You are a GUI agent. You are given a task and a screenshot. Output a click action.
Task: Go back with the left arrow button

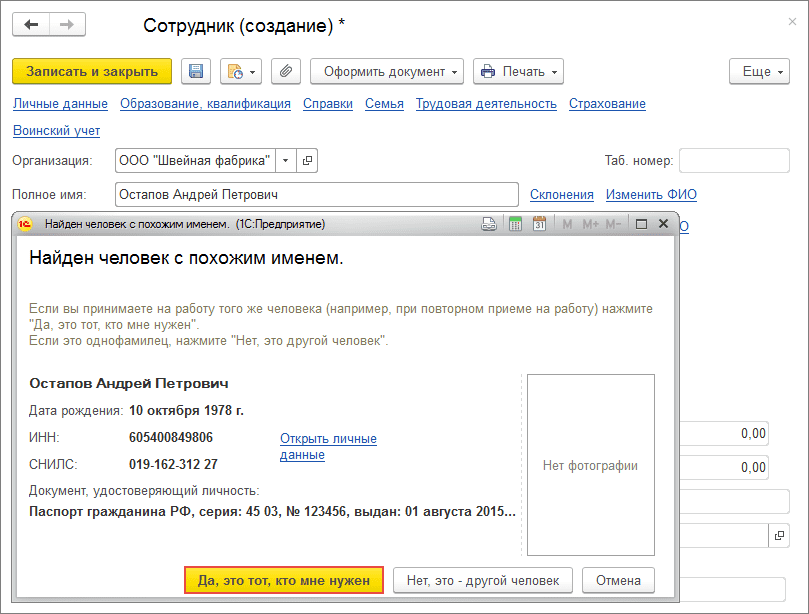pyautogui.click(x=31, y=24)
